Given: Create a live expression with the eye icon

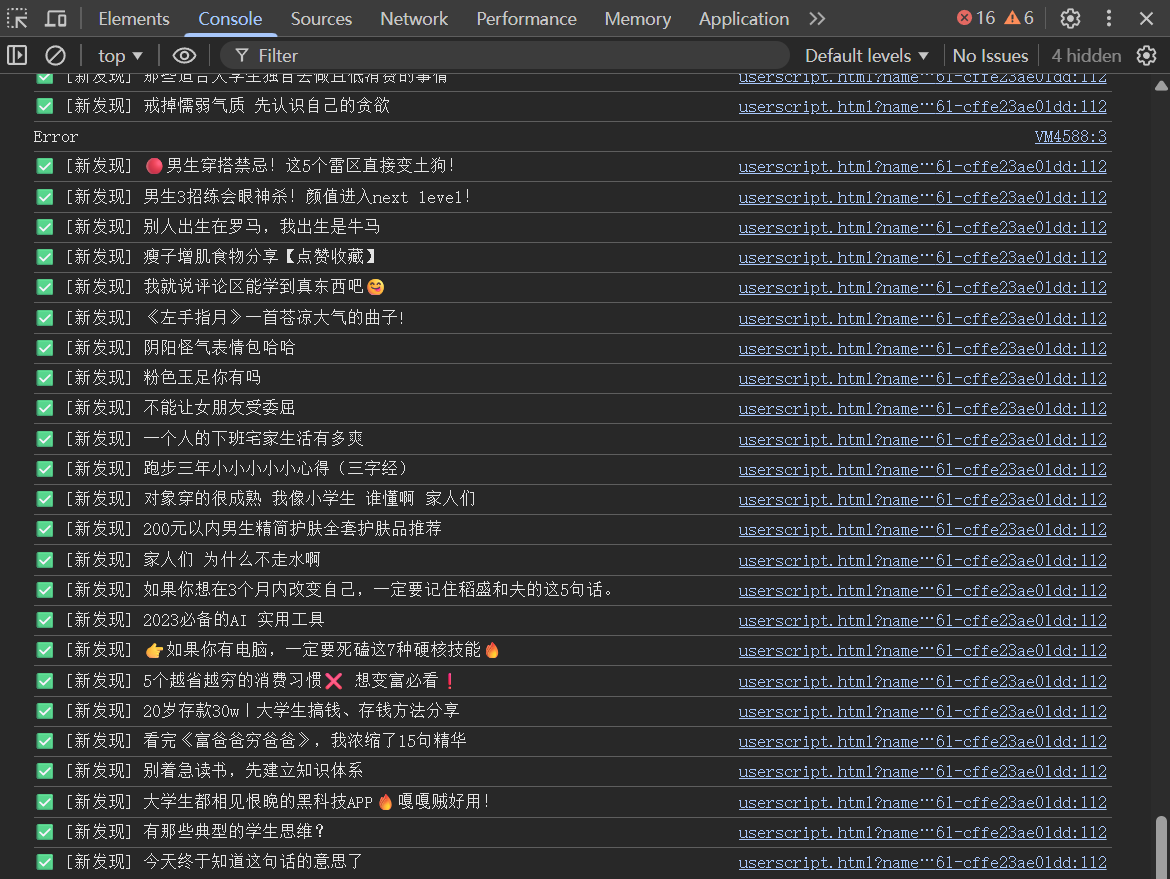Looking at the screenshot, I should click(184, 55).
